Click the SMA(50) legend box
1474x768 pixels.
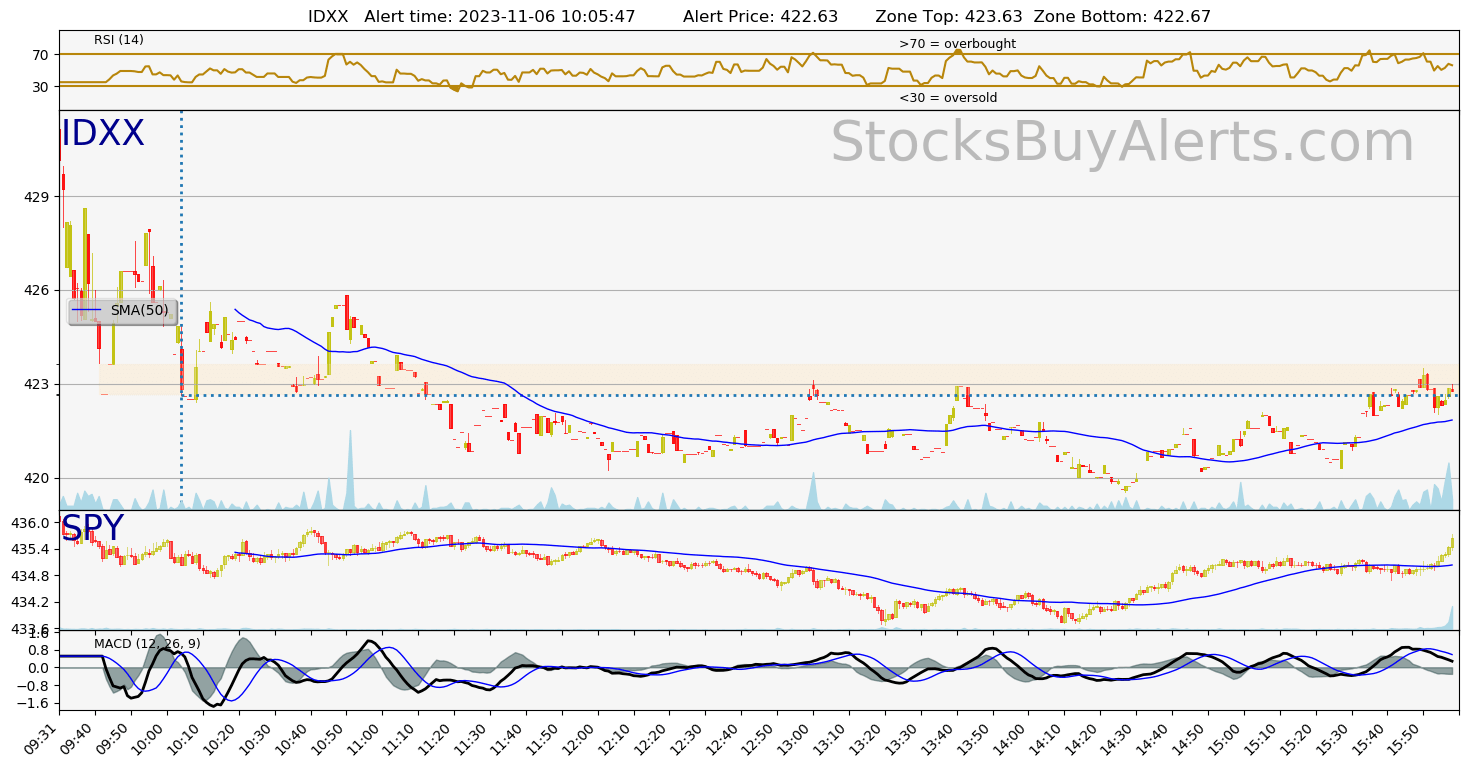click(x=122, y=311)
